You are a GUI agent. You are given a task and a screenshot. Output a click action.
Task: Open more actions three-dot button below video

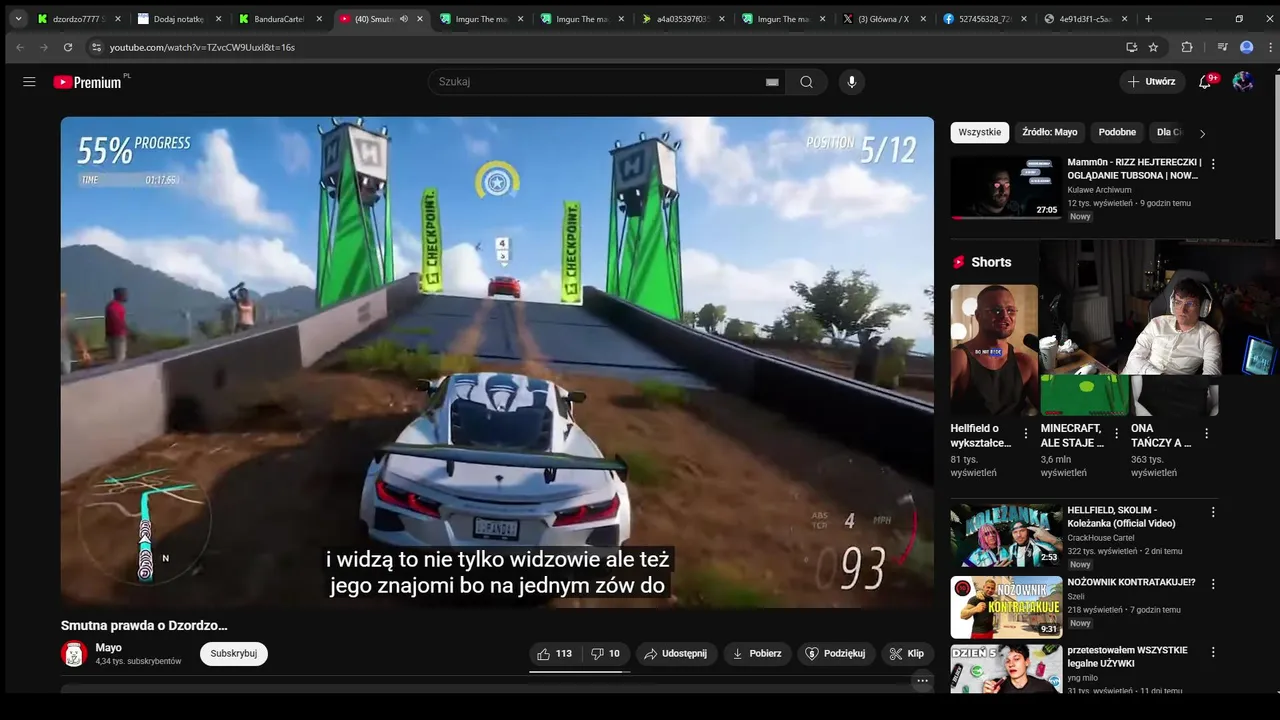(x=922, y=680)
